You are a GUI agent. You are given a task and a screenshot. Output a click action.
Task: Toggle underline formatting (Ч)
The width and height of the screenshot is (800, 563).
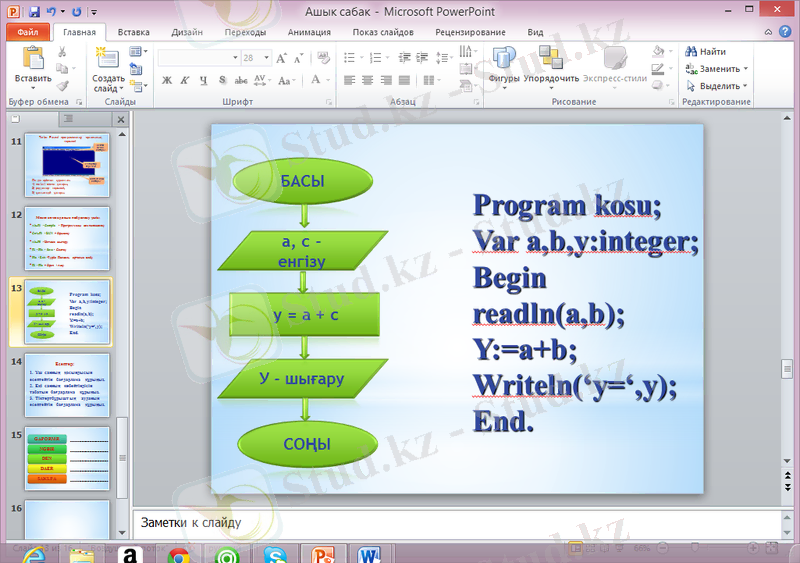pos(203,81)
